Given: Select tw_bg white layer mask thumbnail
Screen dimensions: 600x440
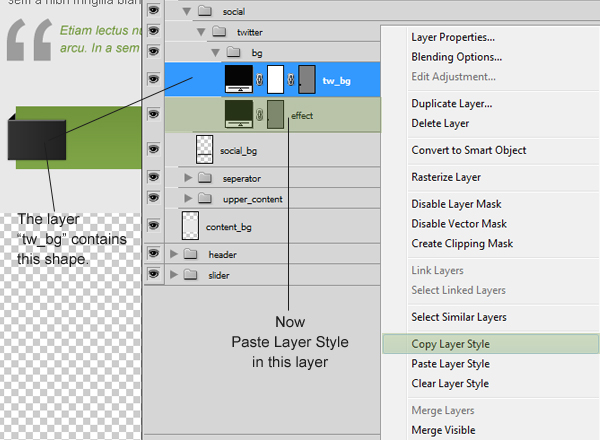Looking at the screenshot, I should point(276,79).
